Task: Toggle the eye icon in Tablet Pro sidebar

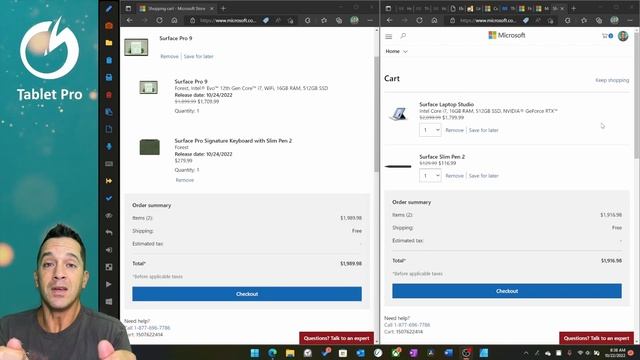Action: click(109, 216)
